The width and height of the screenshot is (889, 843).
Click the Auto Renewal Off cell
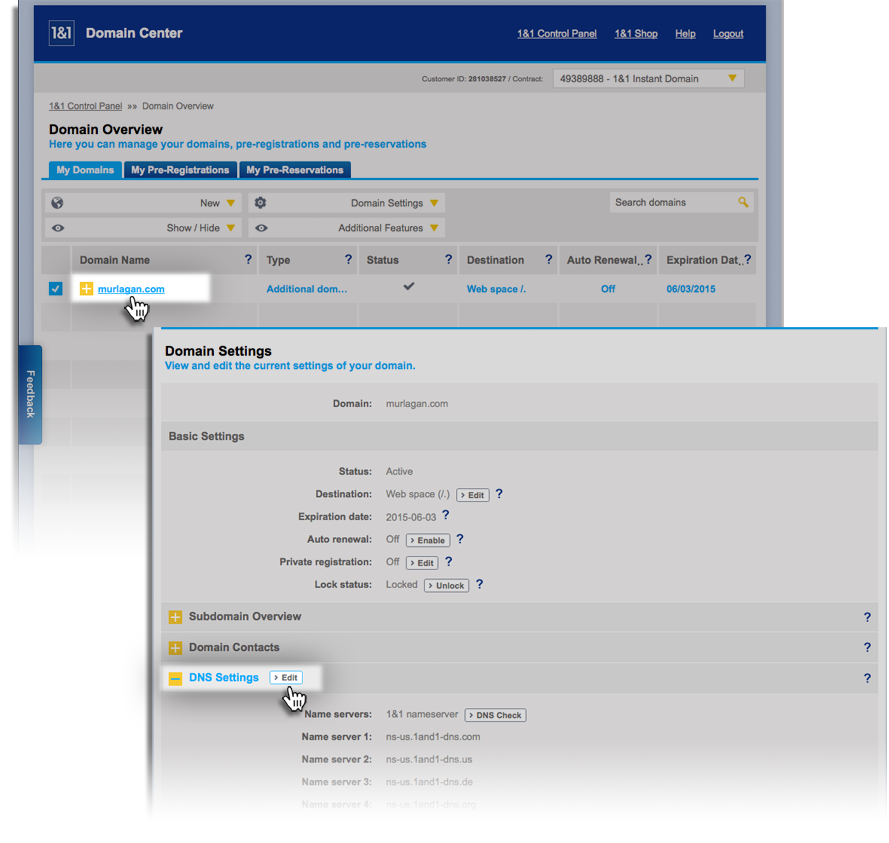point(608,289)
